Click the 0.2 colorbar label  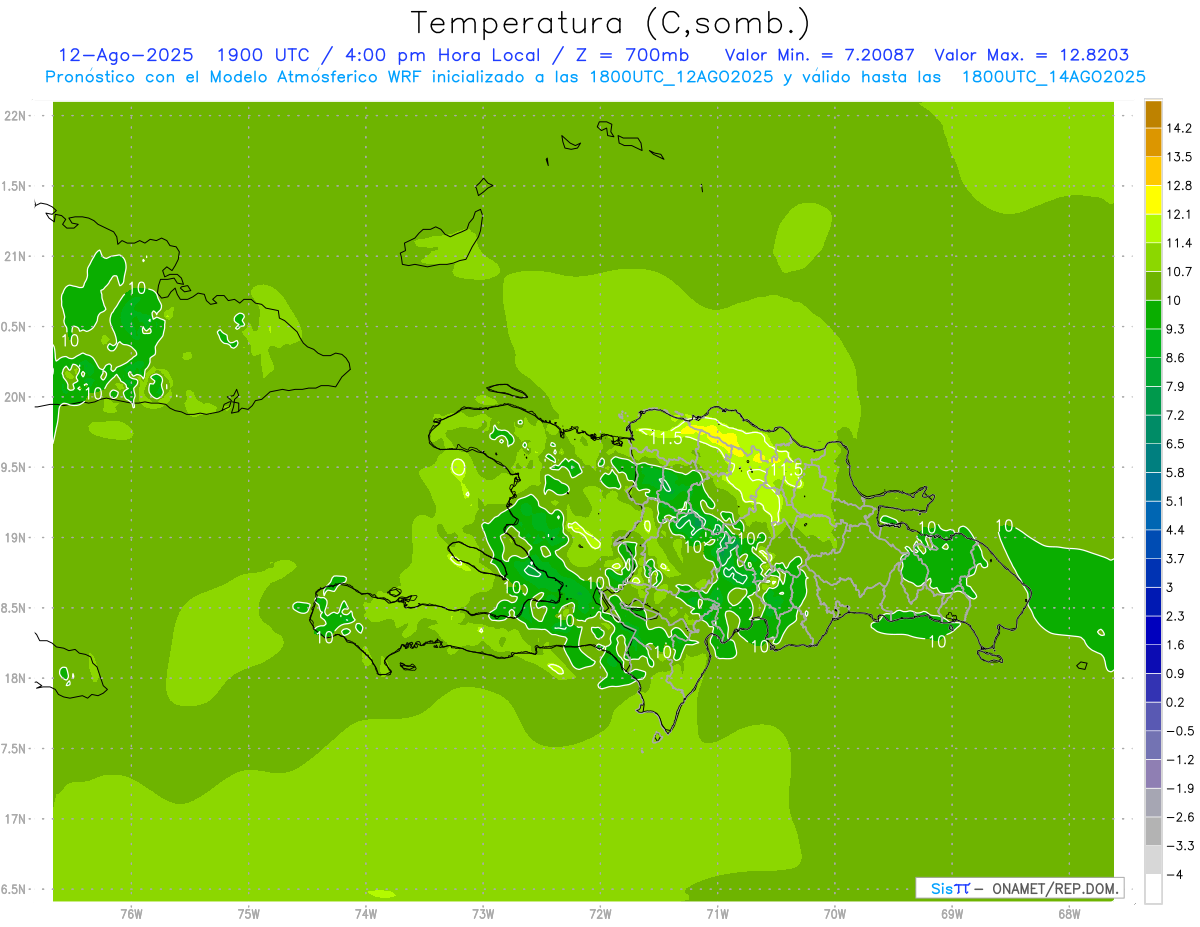click(x=1176, y=702)
